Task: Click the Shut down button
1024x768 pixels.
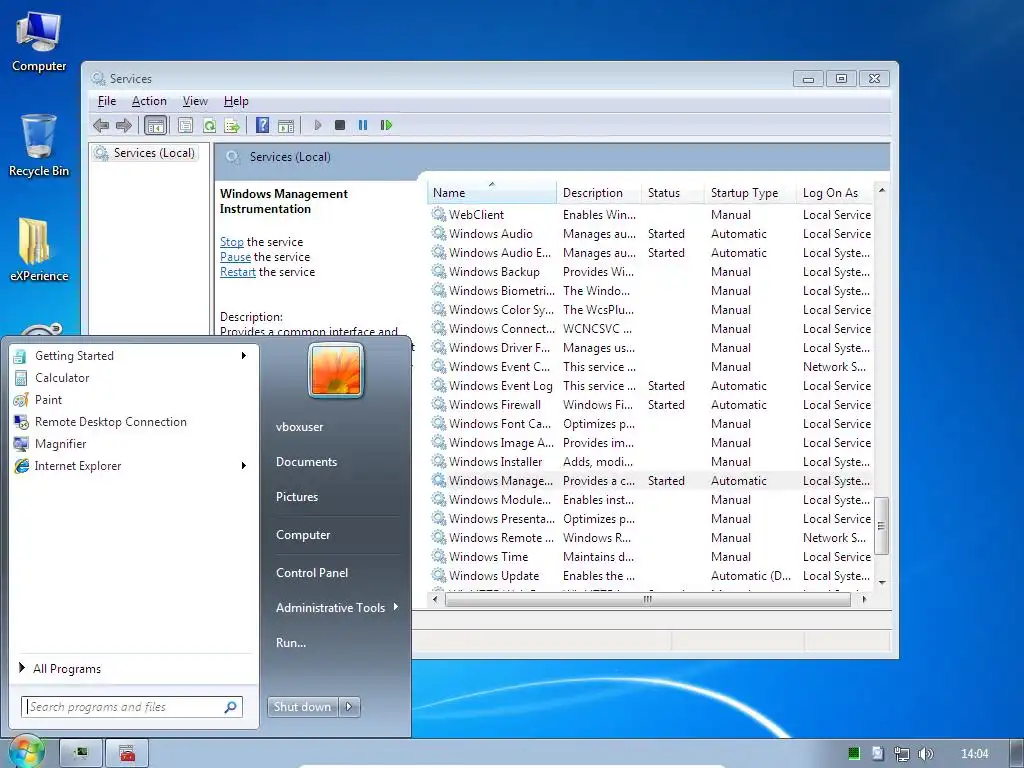Action: [302, 707]
